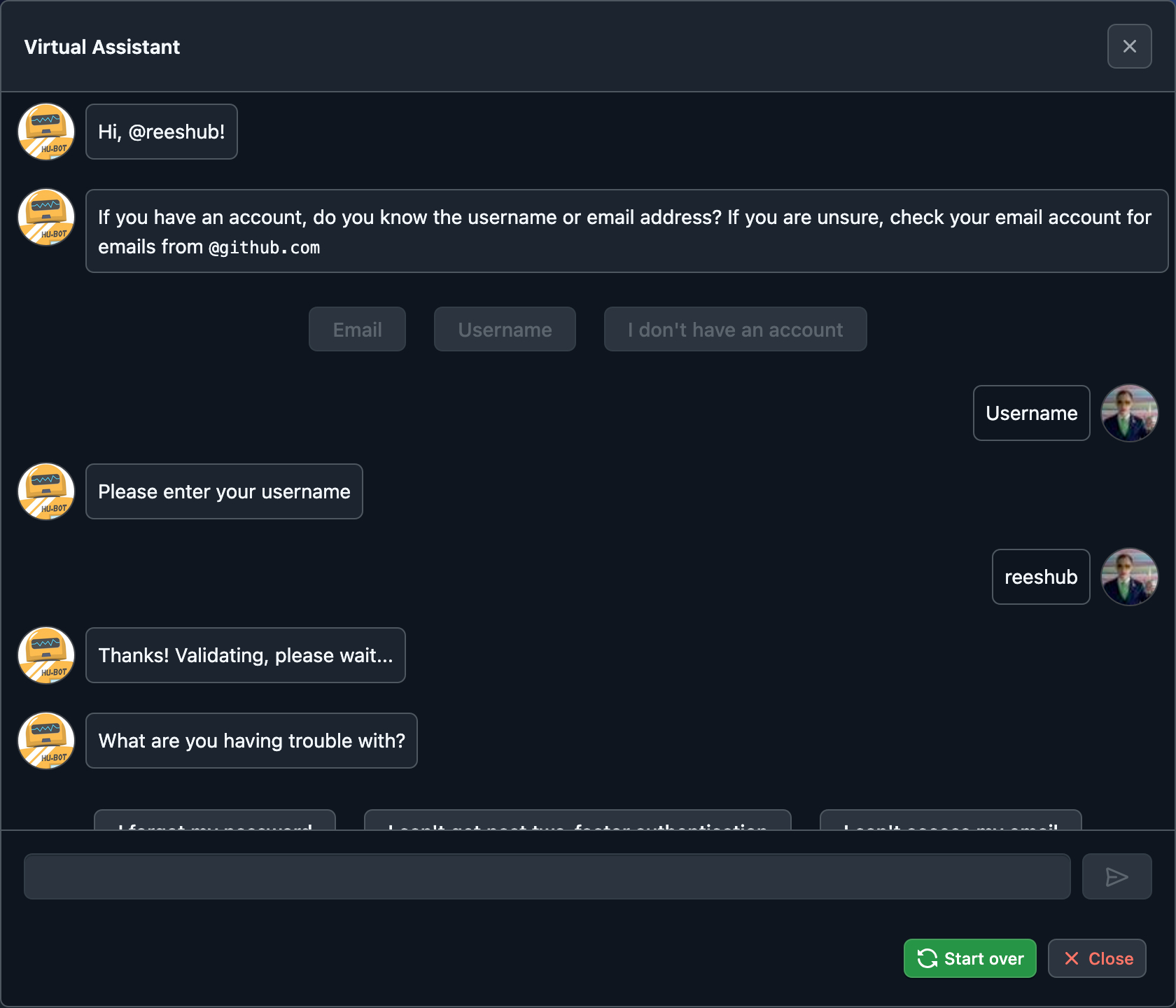Click user avatar next to "Username" reply

[x=1129, y=413]
